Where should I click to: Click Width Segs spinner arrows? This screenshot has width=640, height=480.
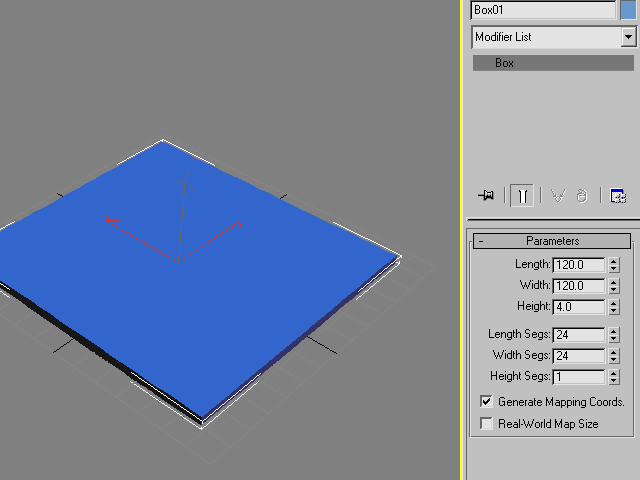[613, 356]
